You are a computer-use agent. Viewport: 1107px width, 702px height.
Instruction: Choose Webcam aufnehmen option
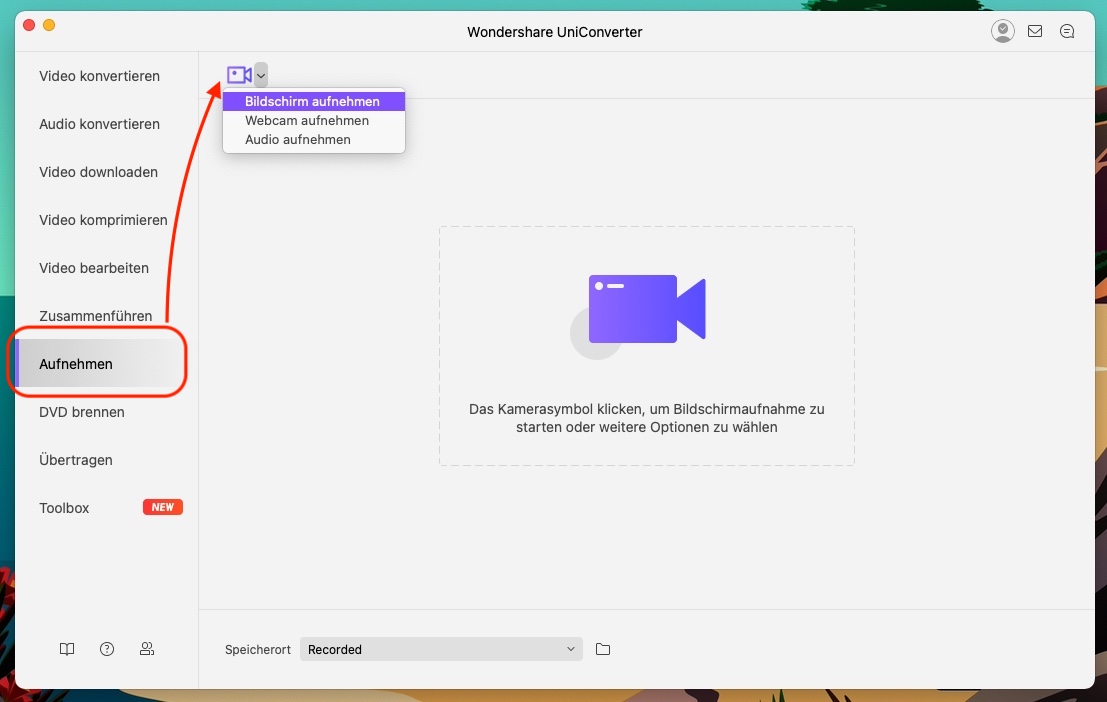pos(313,120)
